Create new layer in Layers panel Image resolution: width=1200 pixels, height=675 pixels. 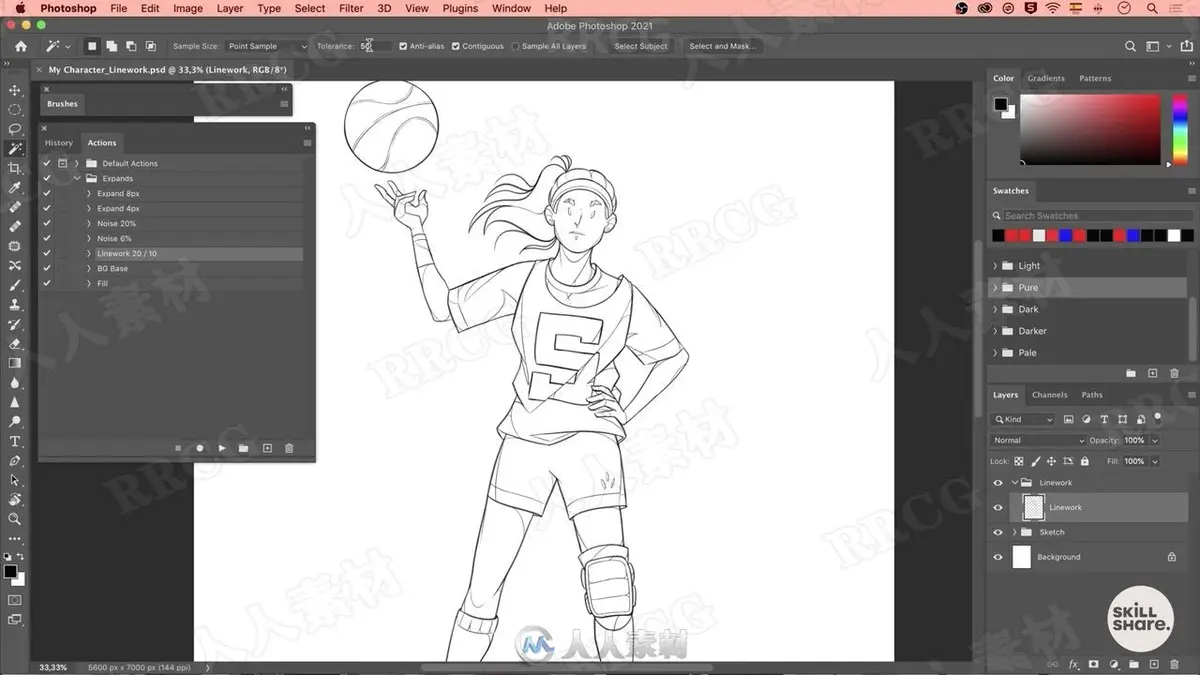[1154, 663]
